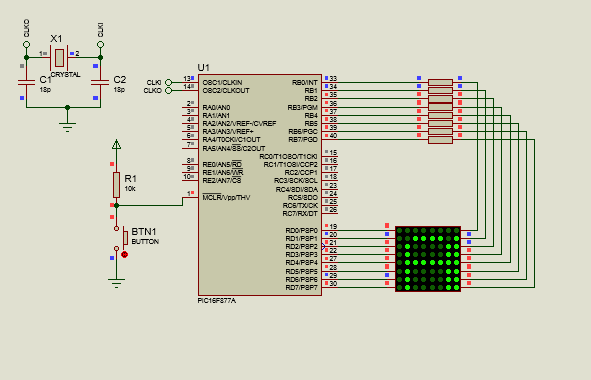Click the CLKO terminal at pin 14
Screen dimensions: 591x380
pyautogui.click(x=168, y=90)
